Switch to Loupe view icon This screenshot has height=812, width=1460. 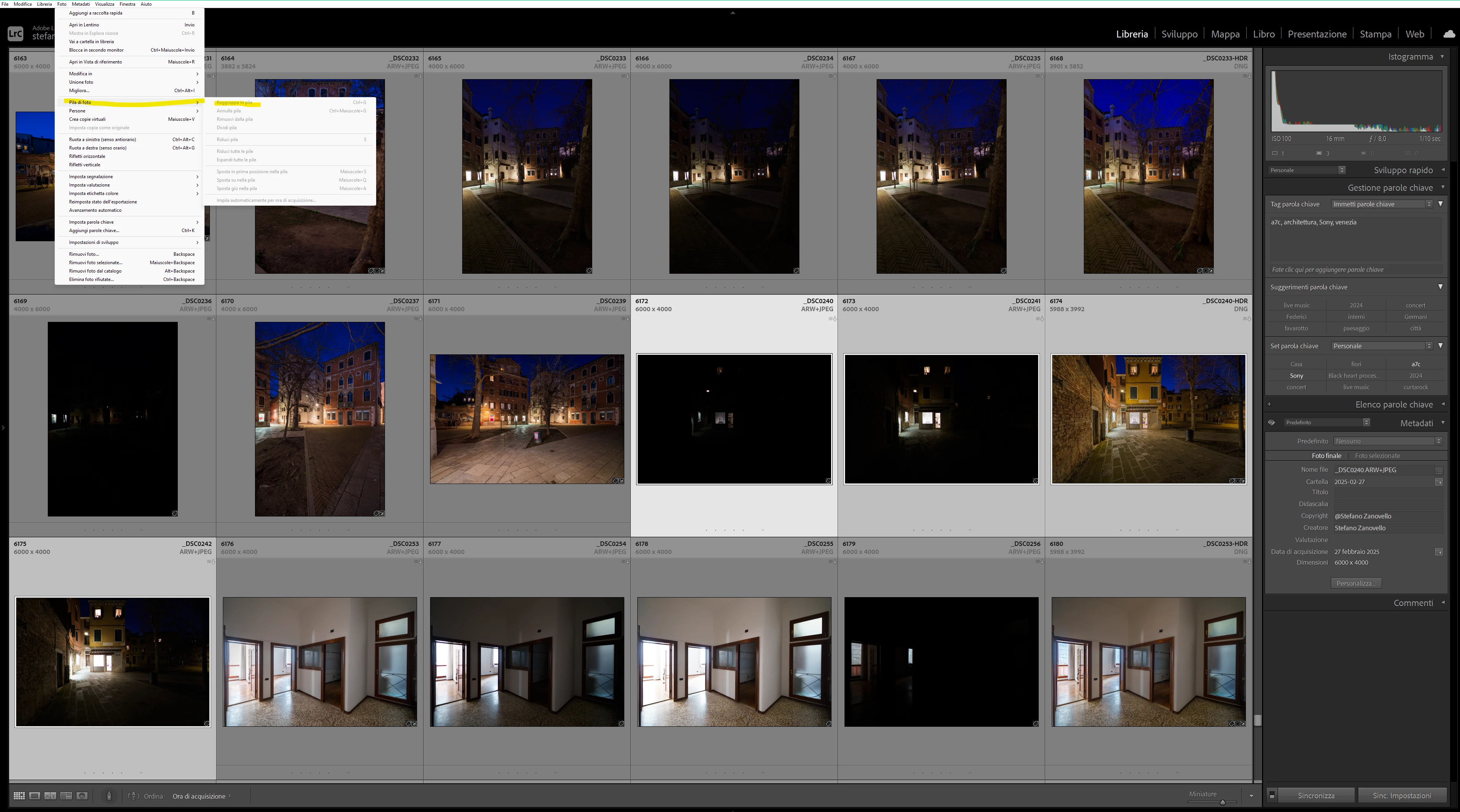coord(34,796)
